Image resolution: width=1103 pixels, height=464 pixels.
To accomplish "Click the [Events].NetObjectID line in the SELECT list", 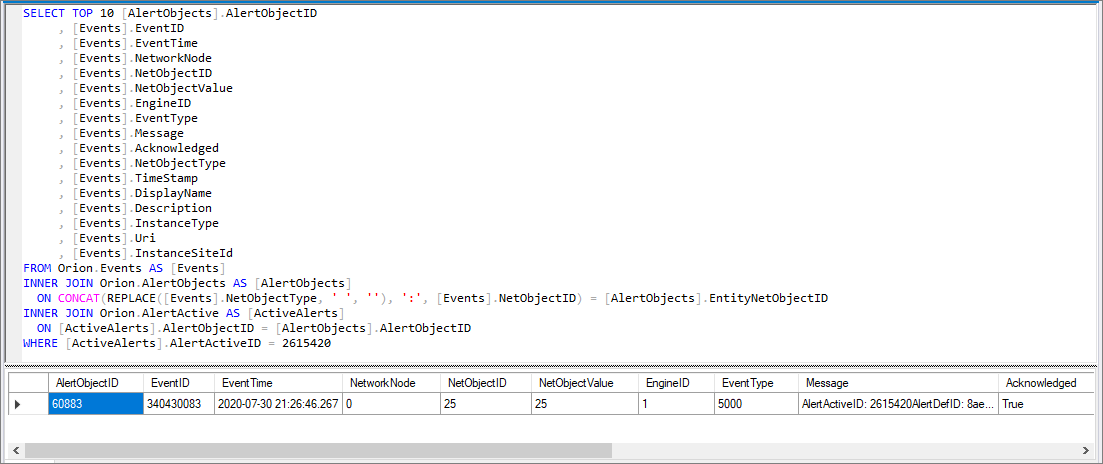I will (x=136, y=73).
